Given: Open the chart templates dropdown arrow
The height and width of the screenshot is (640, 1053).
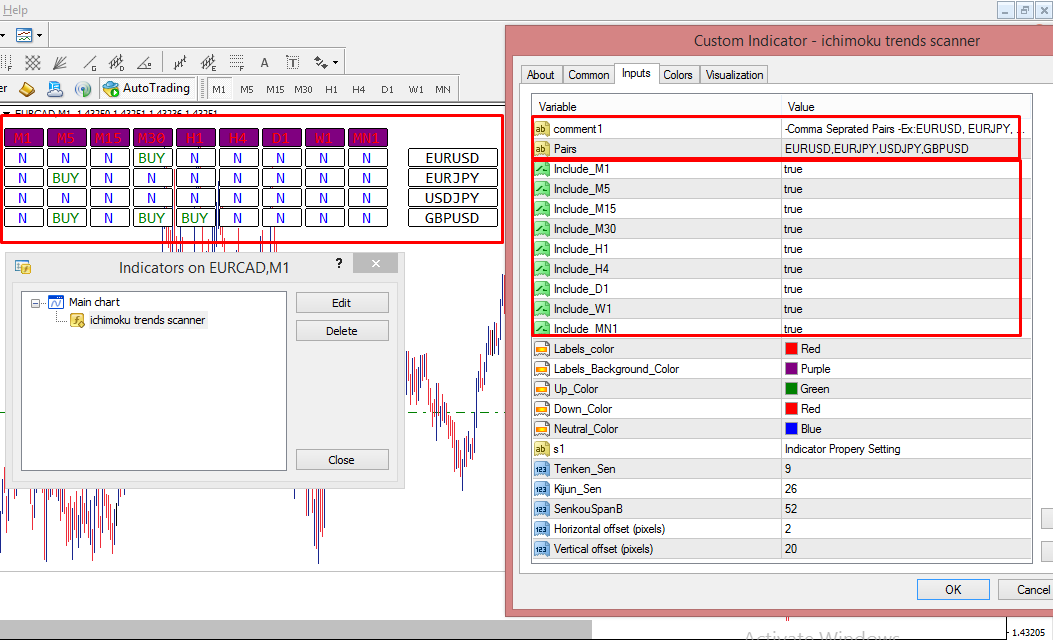Looking at the screenshot, I should coord(39,36).
